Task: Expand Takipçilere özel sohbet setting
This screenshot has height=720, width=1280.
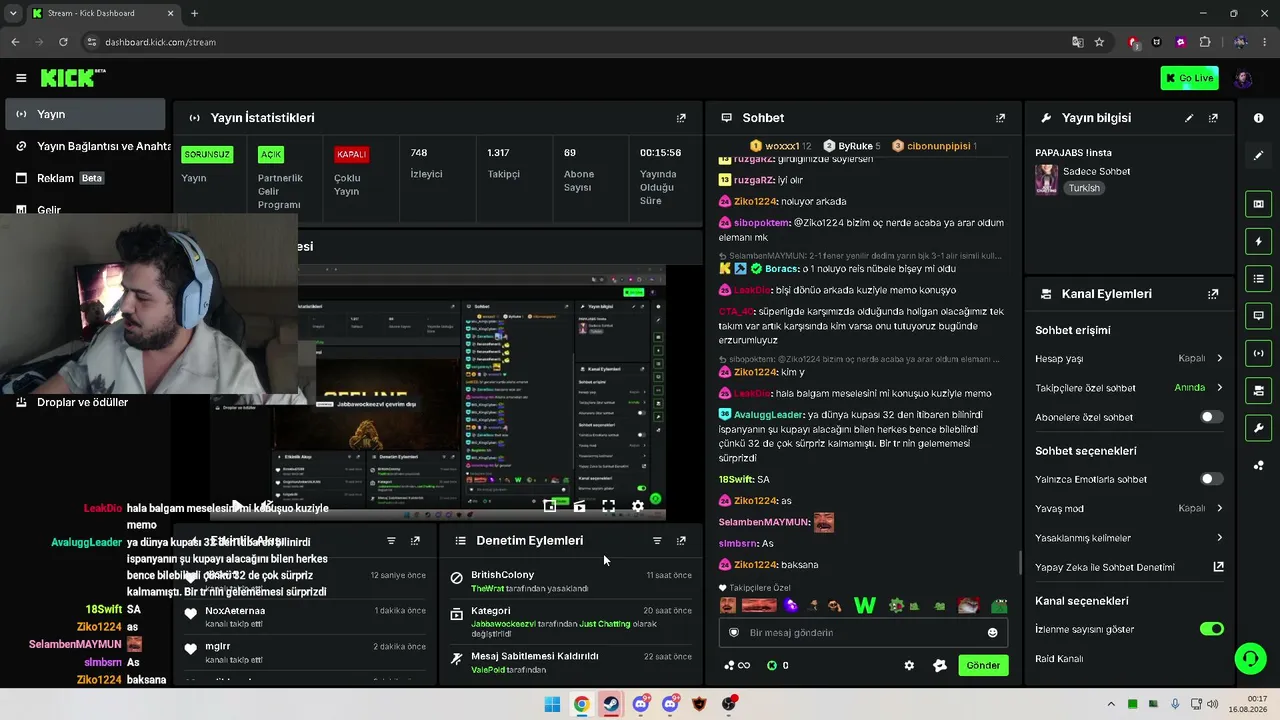Action: [x=1129, y=388]
